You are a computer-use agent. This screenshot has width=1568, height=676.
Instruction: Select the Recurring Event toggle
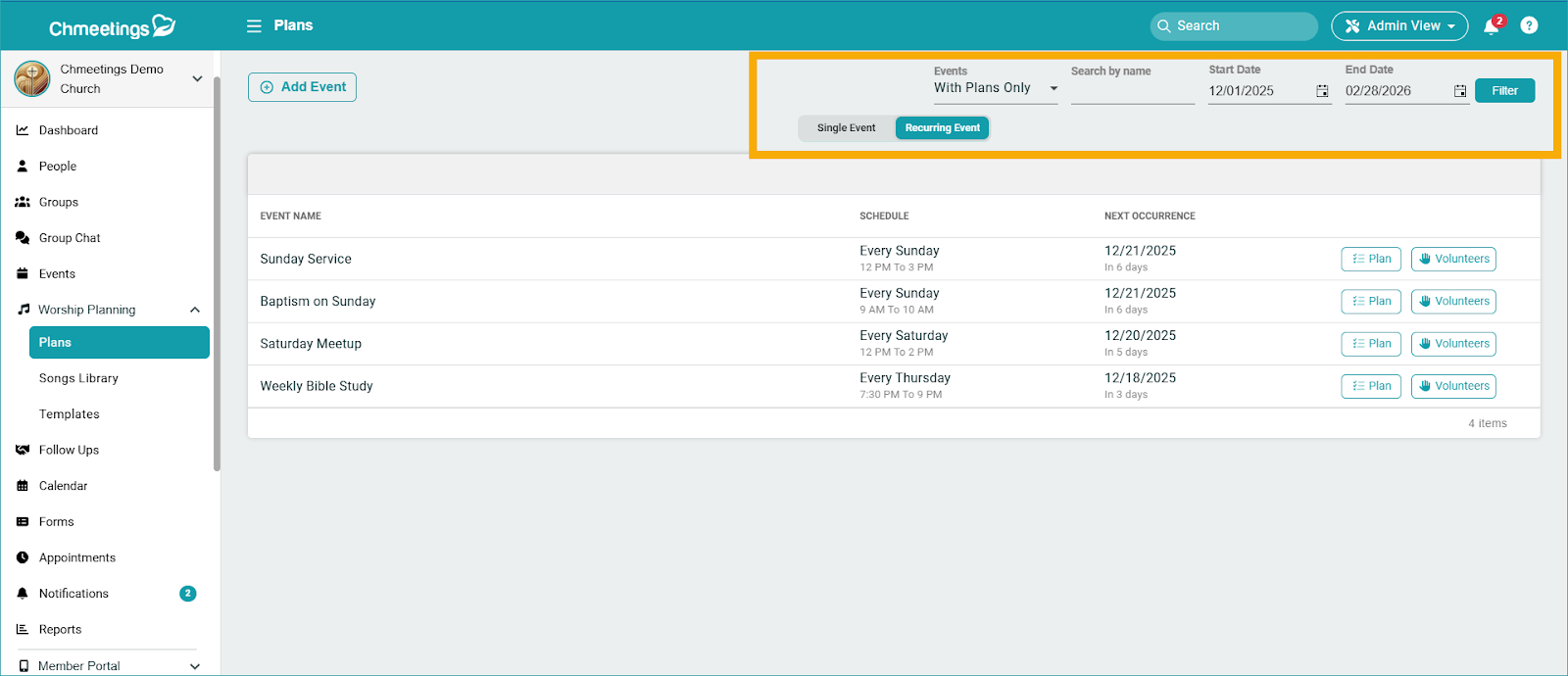(942, 128)
